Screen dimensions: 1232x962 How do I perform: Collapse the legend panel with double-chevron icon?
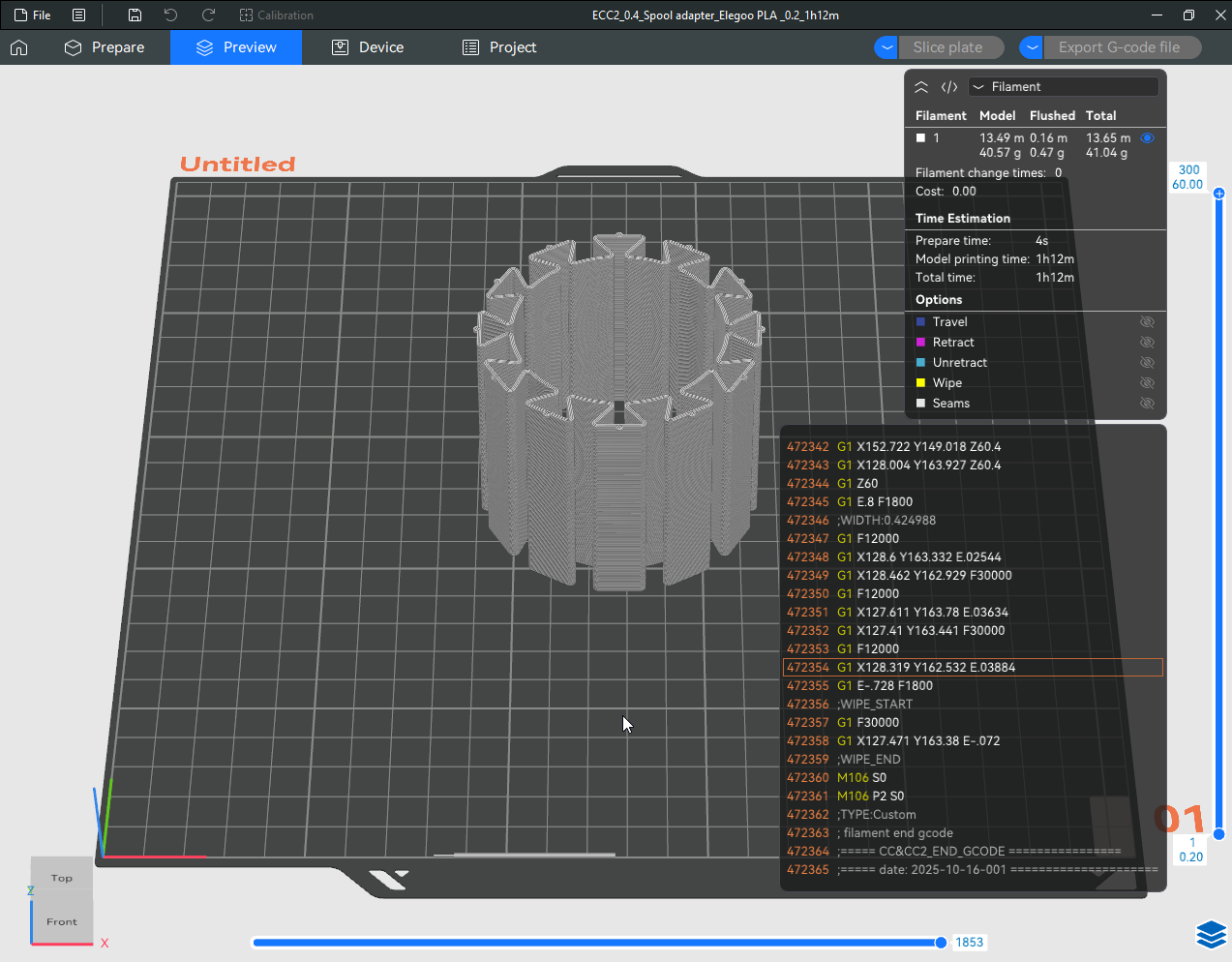[x=921, y=87]
